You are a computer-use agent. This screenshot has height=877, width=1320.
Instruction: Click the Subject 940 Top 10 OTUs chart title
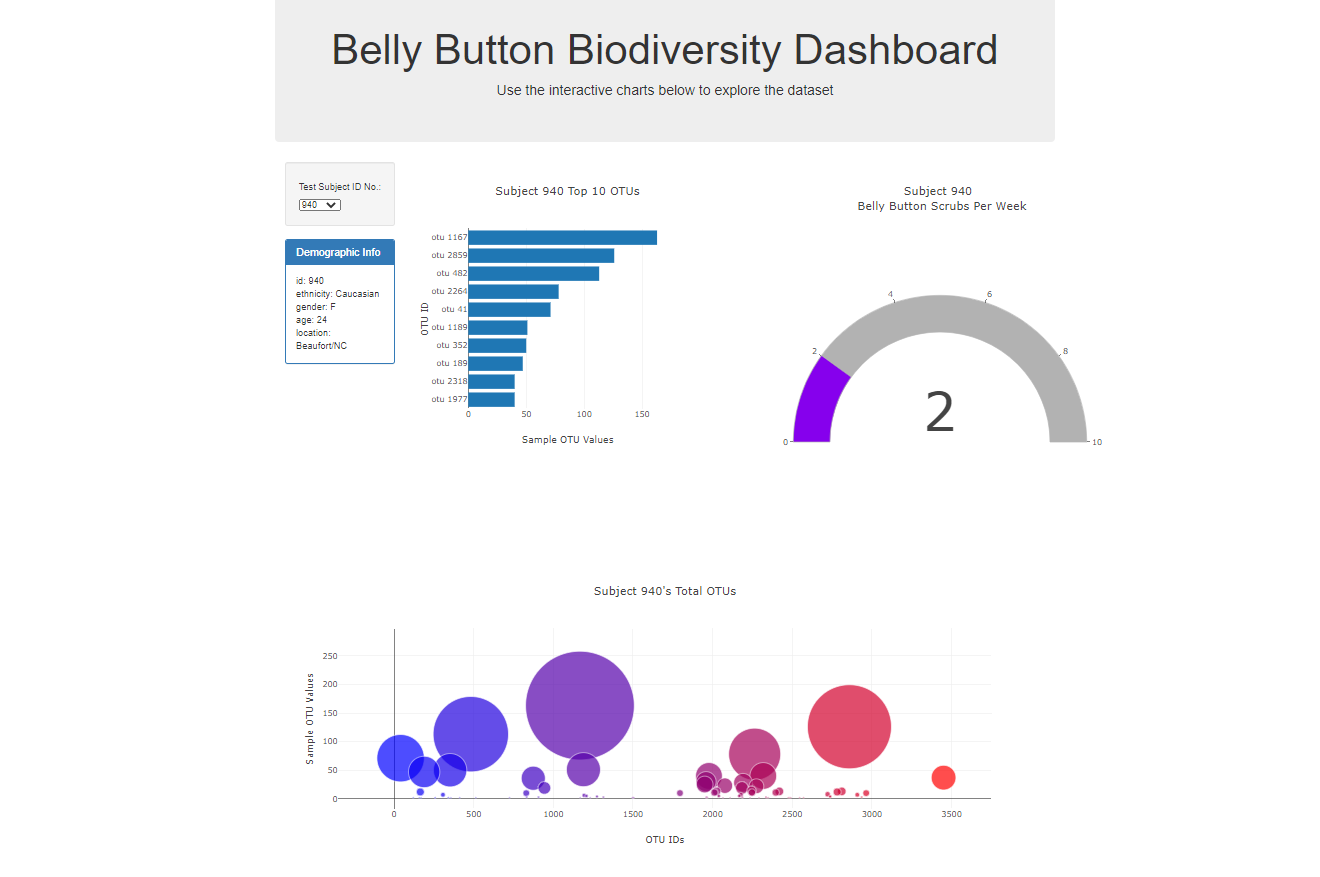[567, 190]
